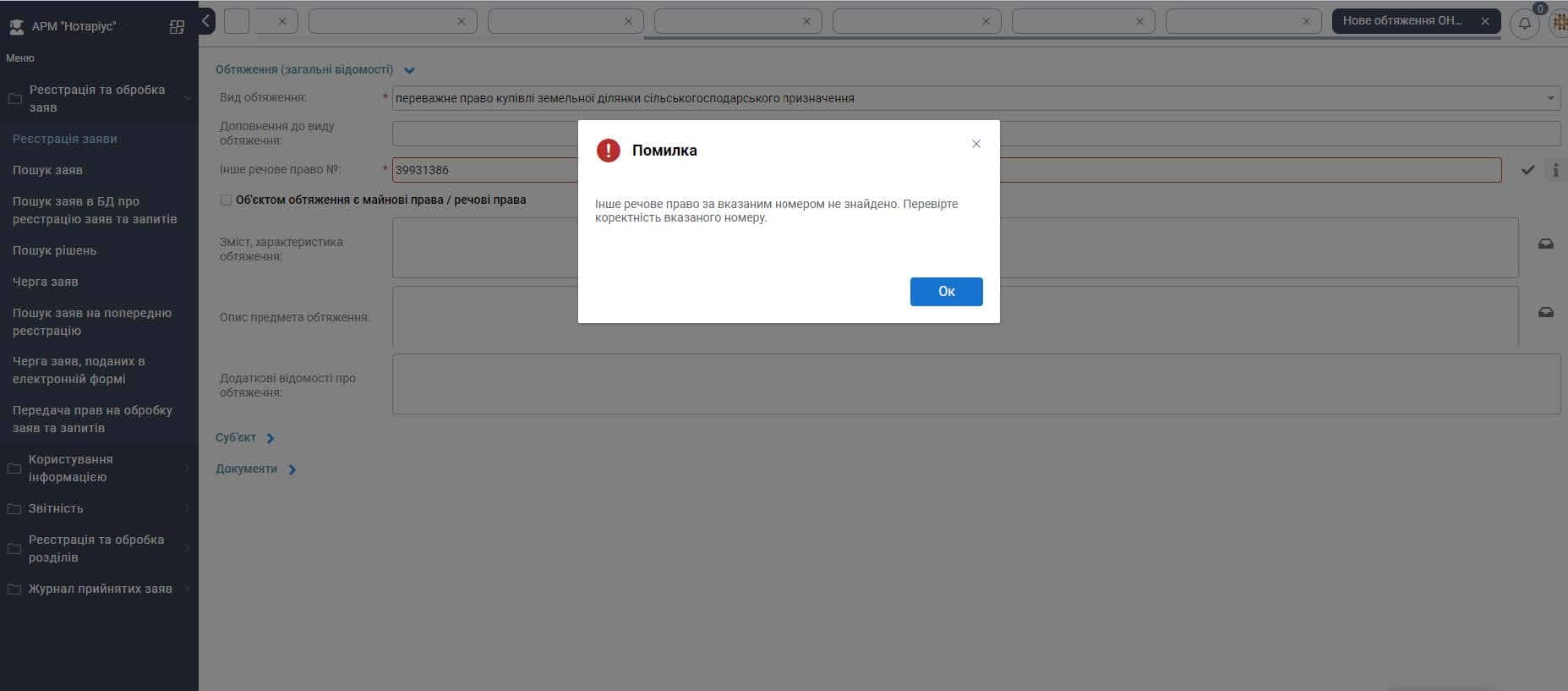
Task: Click folder icon of Реєстрація та обробка розділів
Action: click(14, 549)
